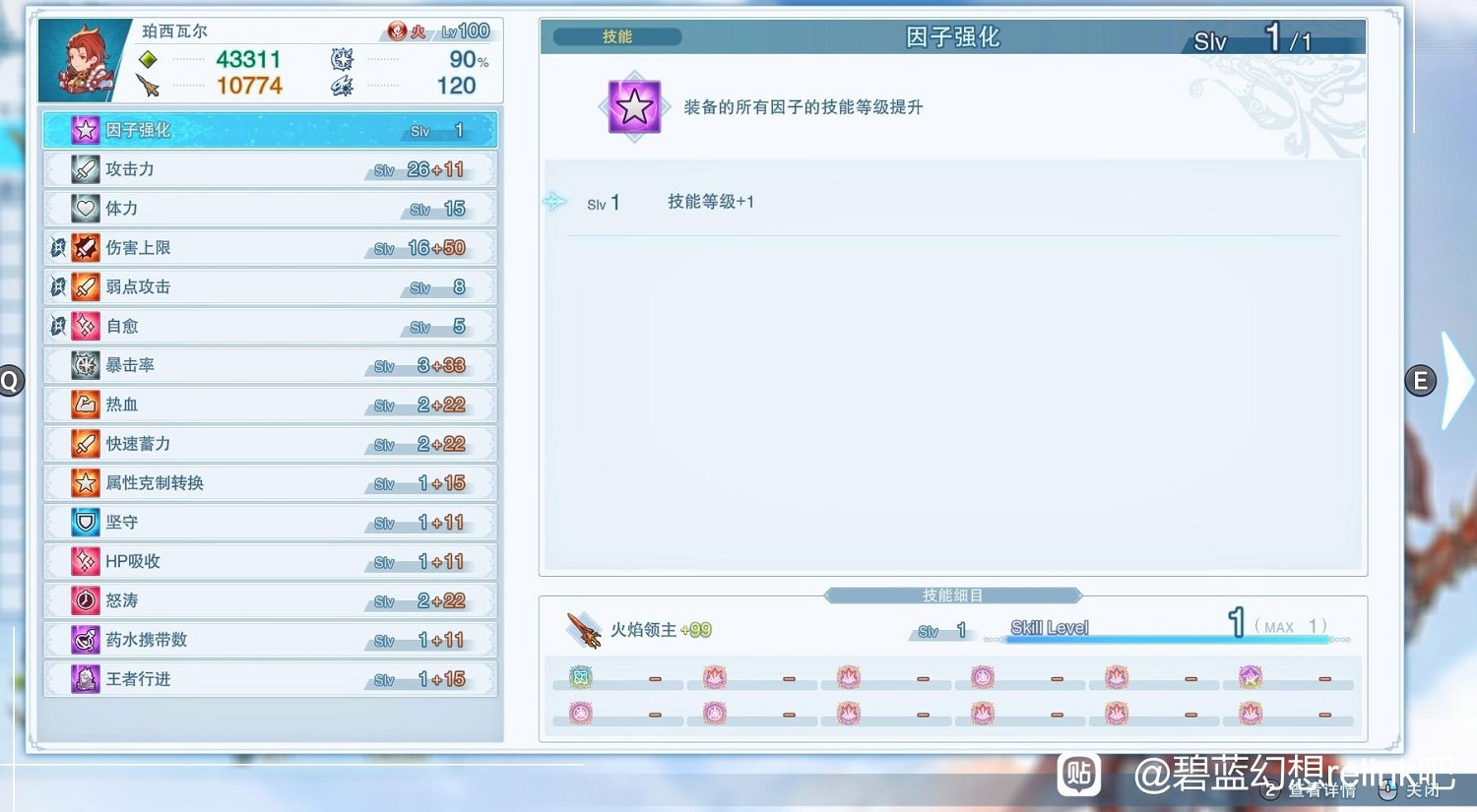Select the 因子强化 star skill icon
Screen dimensions: 1477x812
[x=85, y=129]
